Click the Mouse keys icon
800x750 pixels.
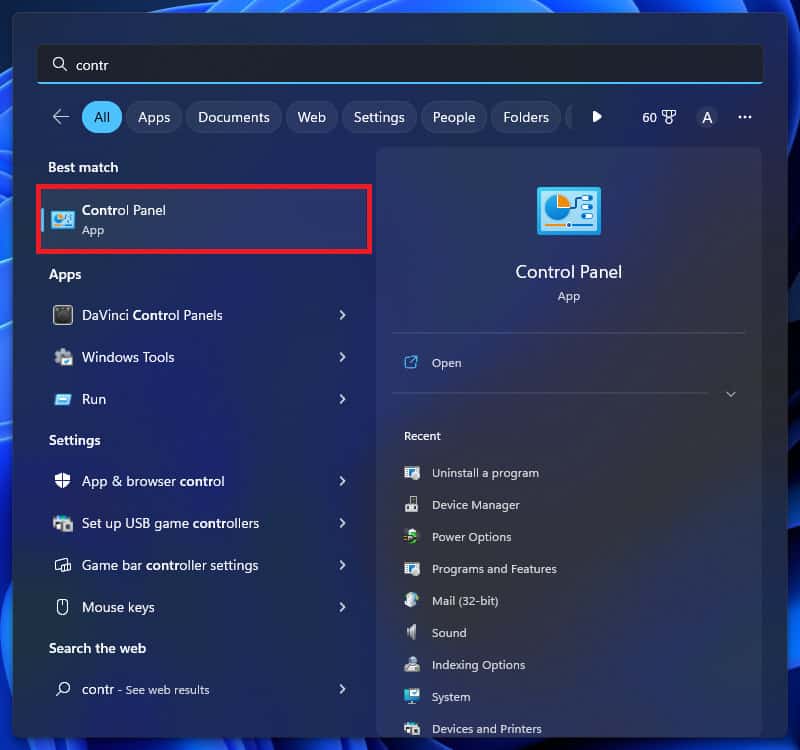pos(63,607)
